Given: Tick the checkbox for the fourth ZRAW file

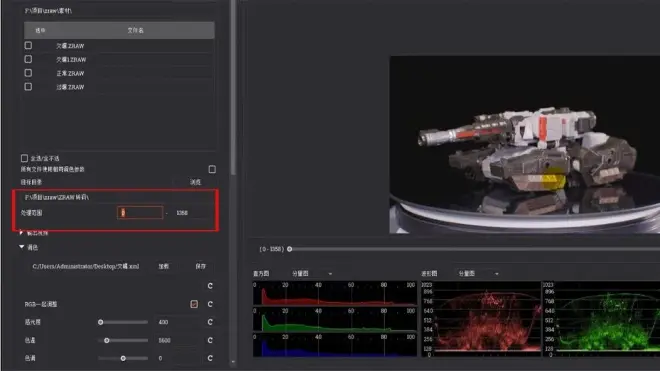Looking at the screenshot, I should 28,87.
